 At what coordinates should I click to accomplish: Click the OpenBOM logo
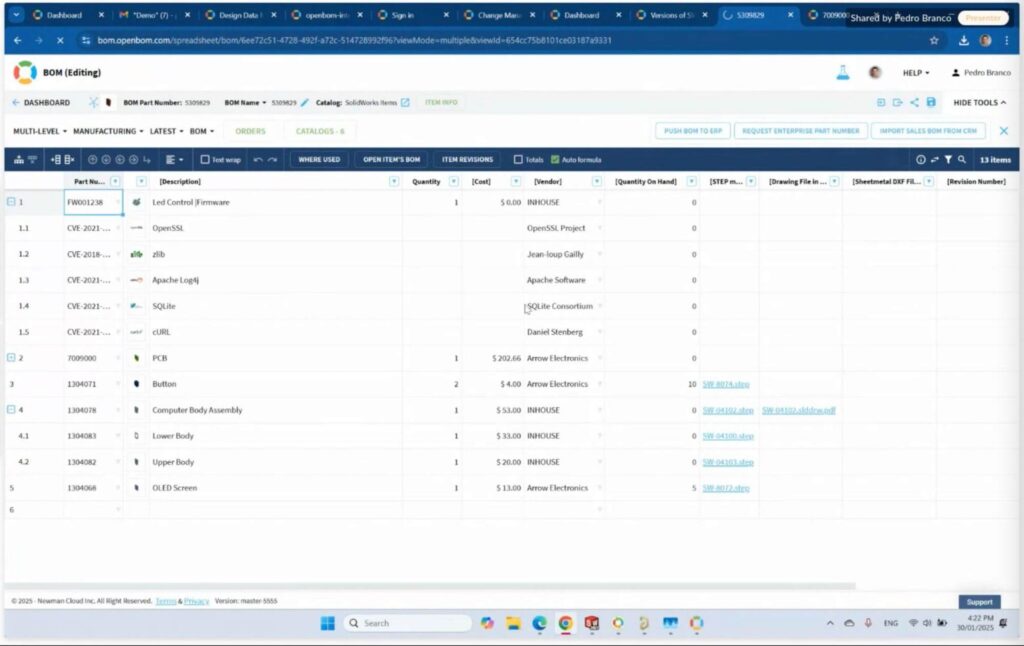pos(25,73)
